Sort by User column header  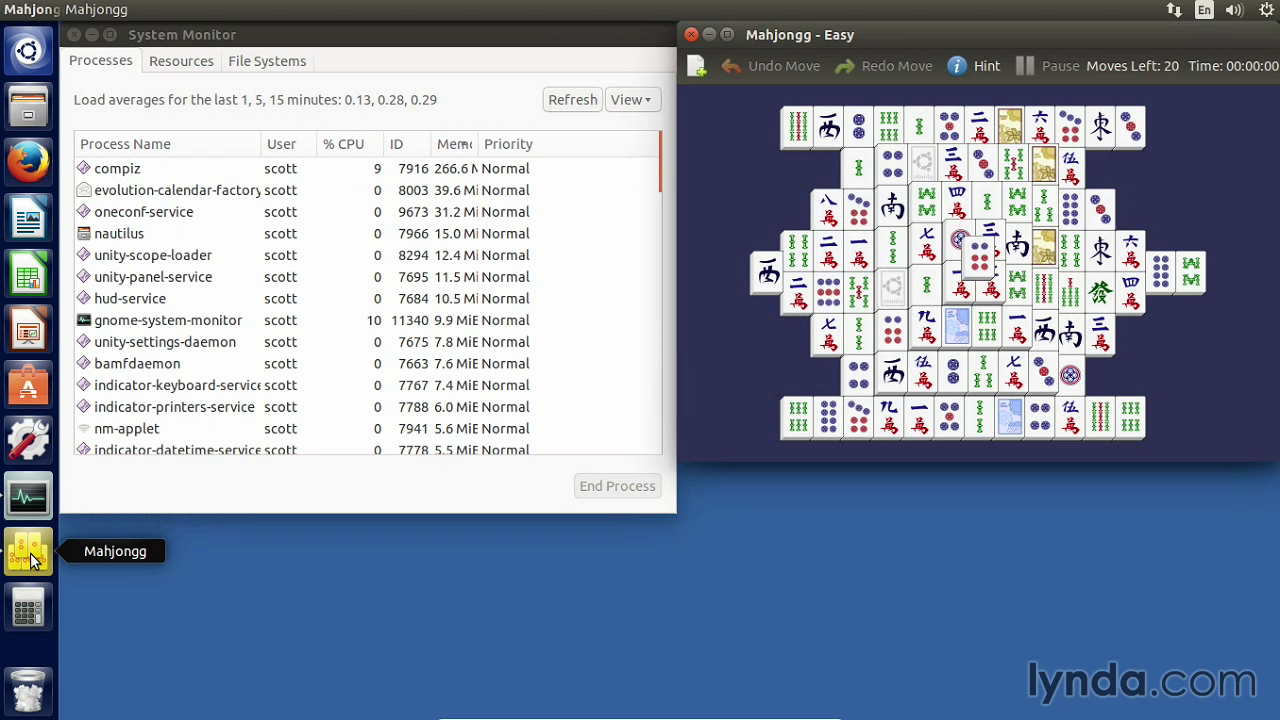pyautogui.click(x=288, y=144)
